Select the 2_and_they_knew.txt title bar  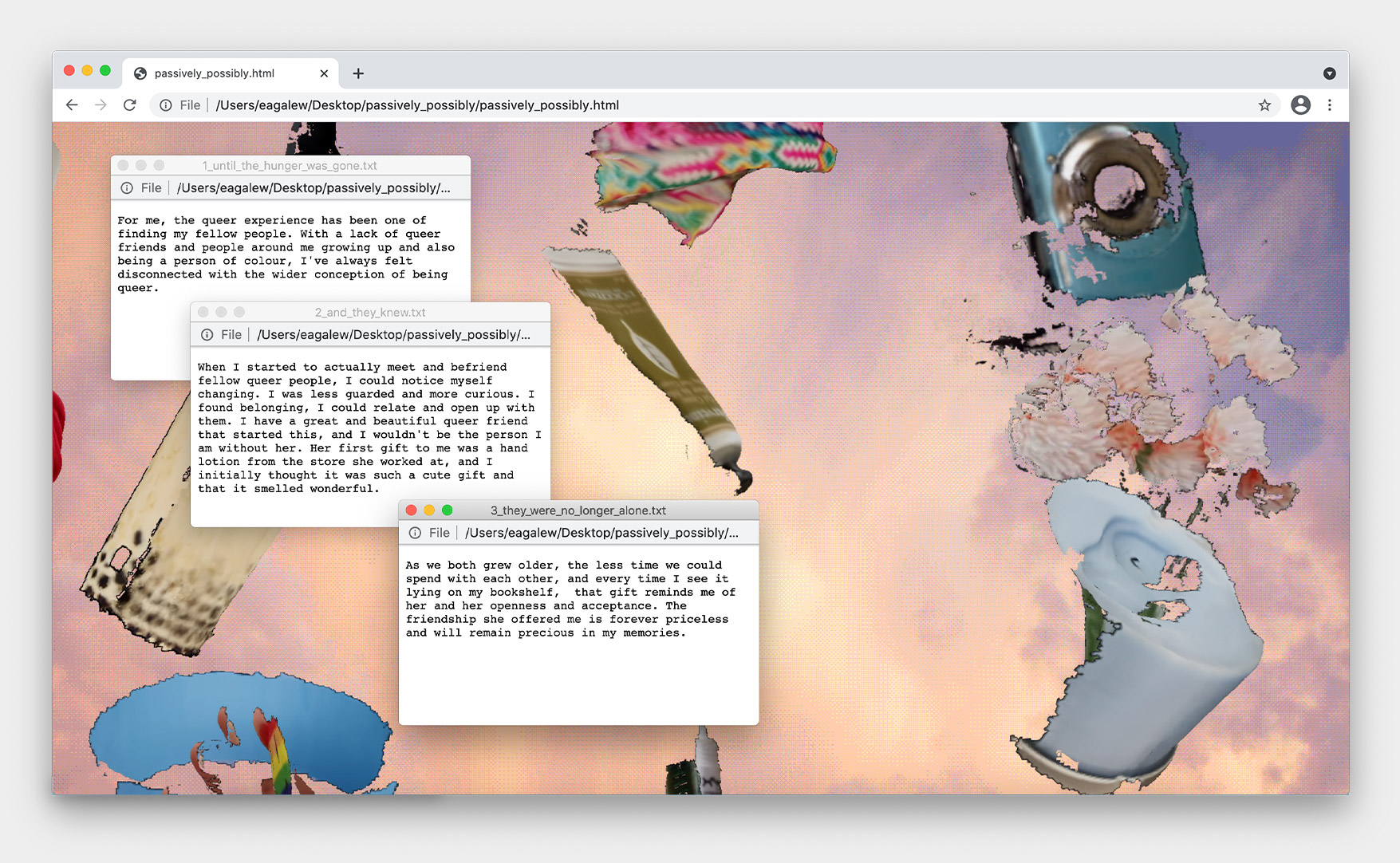point(370,312)
